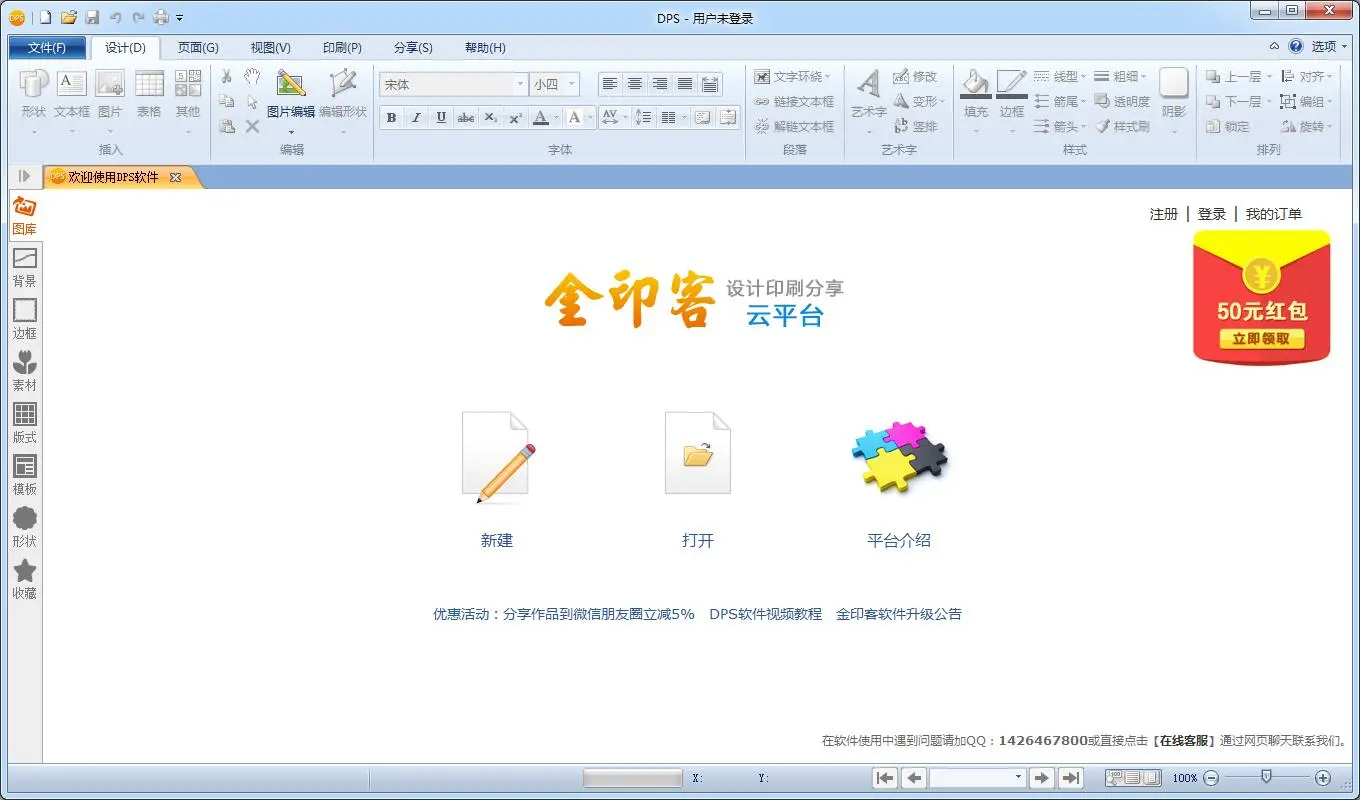Switch to the 印刷(P) ribbon tab
This screenshot has height=800, width=1360.
coord(342,47)
